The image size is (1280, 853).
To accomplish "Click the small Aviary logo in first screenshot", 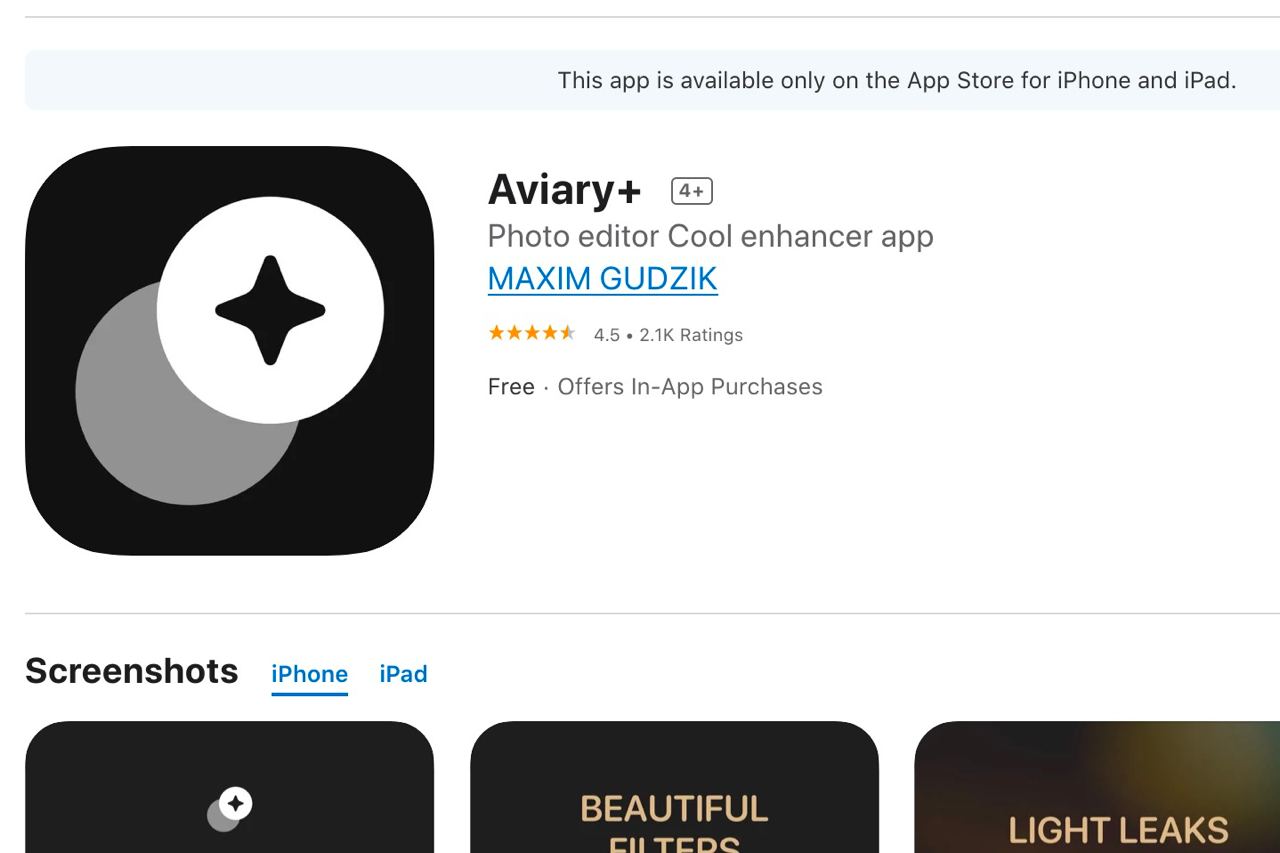I will pos(230,809).
